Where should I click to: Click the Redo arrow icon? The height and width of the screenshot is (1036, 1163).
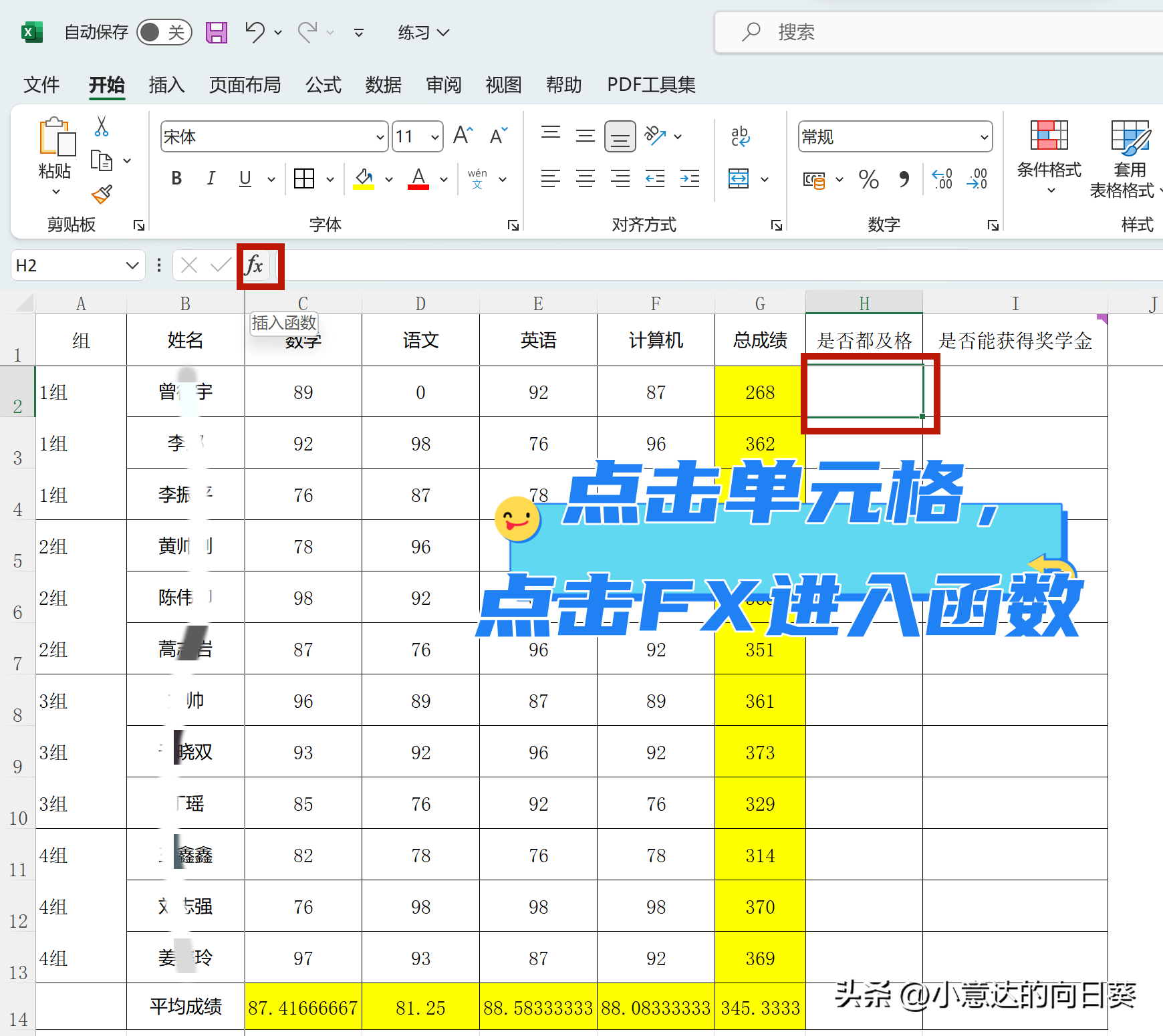(307, 32)
